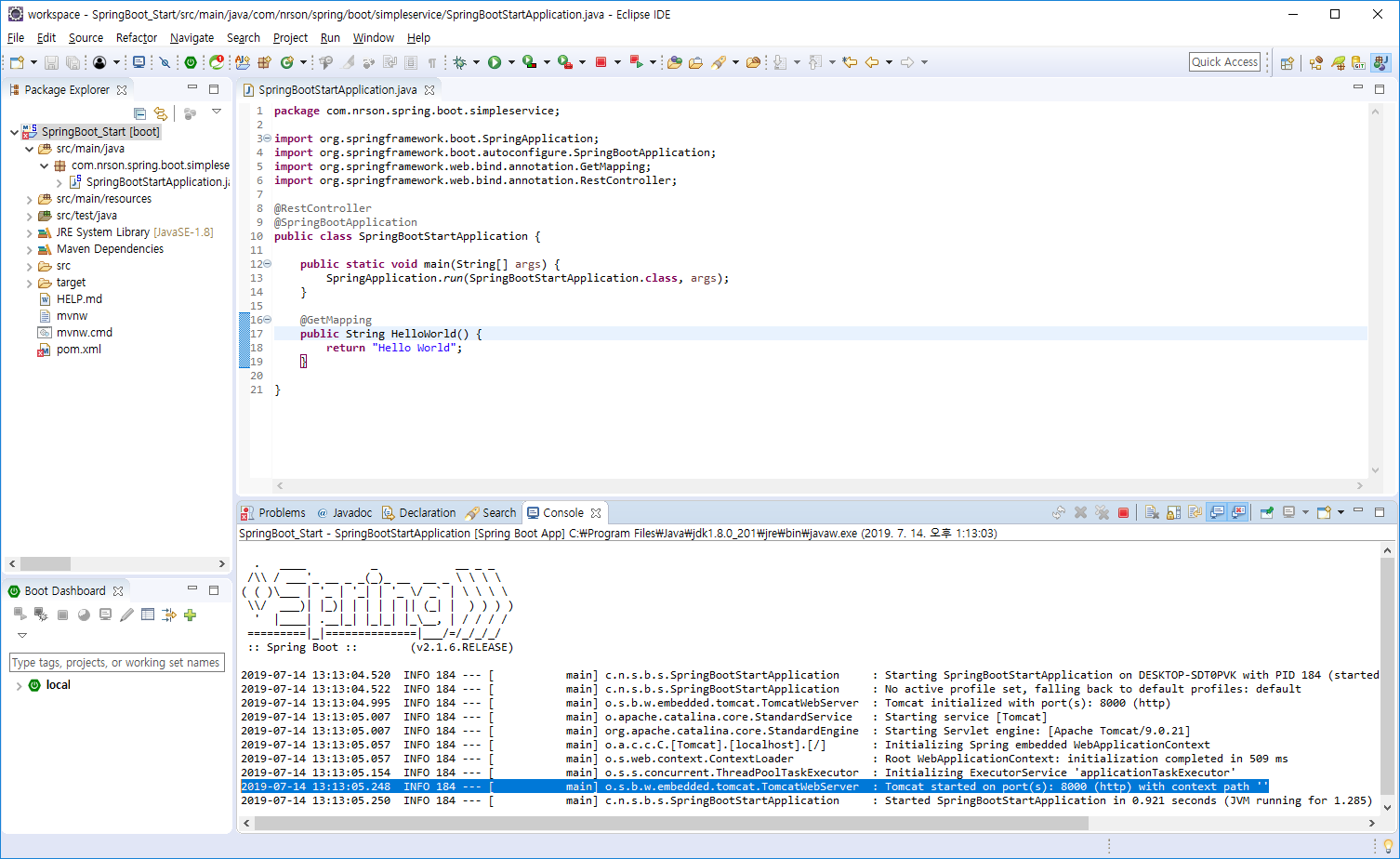Click the Open Type icon in toolbar
Image resolution: width=1400 pixels, height=859 pixels.
coord(675,62)
